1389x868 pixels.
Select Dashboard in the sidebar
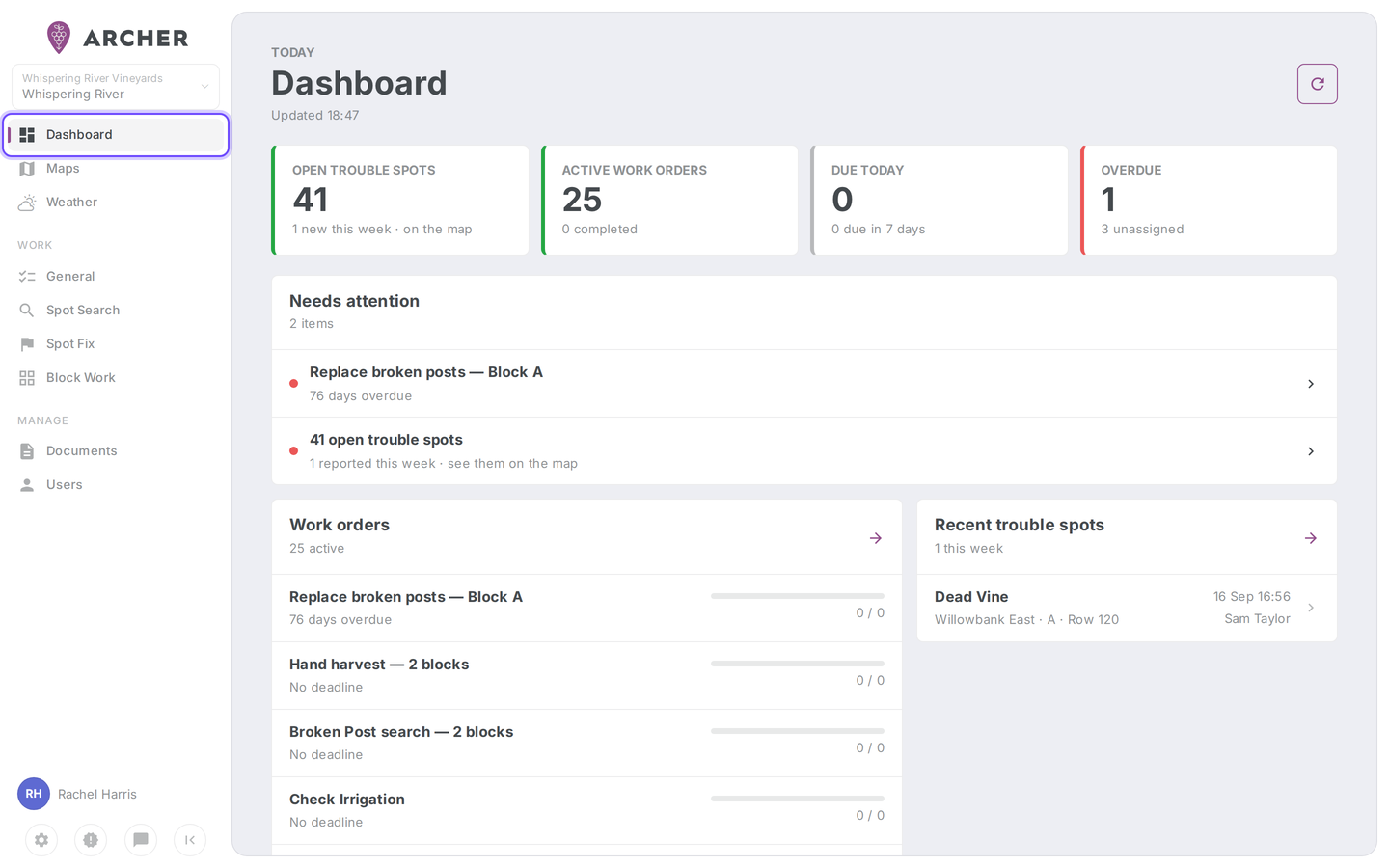pos(116,135)
